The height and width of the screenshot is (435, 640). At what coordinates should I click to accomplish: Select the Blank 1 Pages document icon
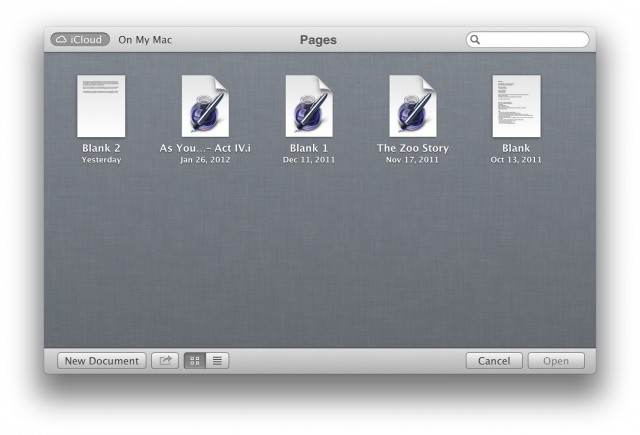click(309, 106)
